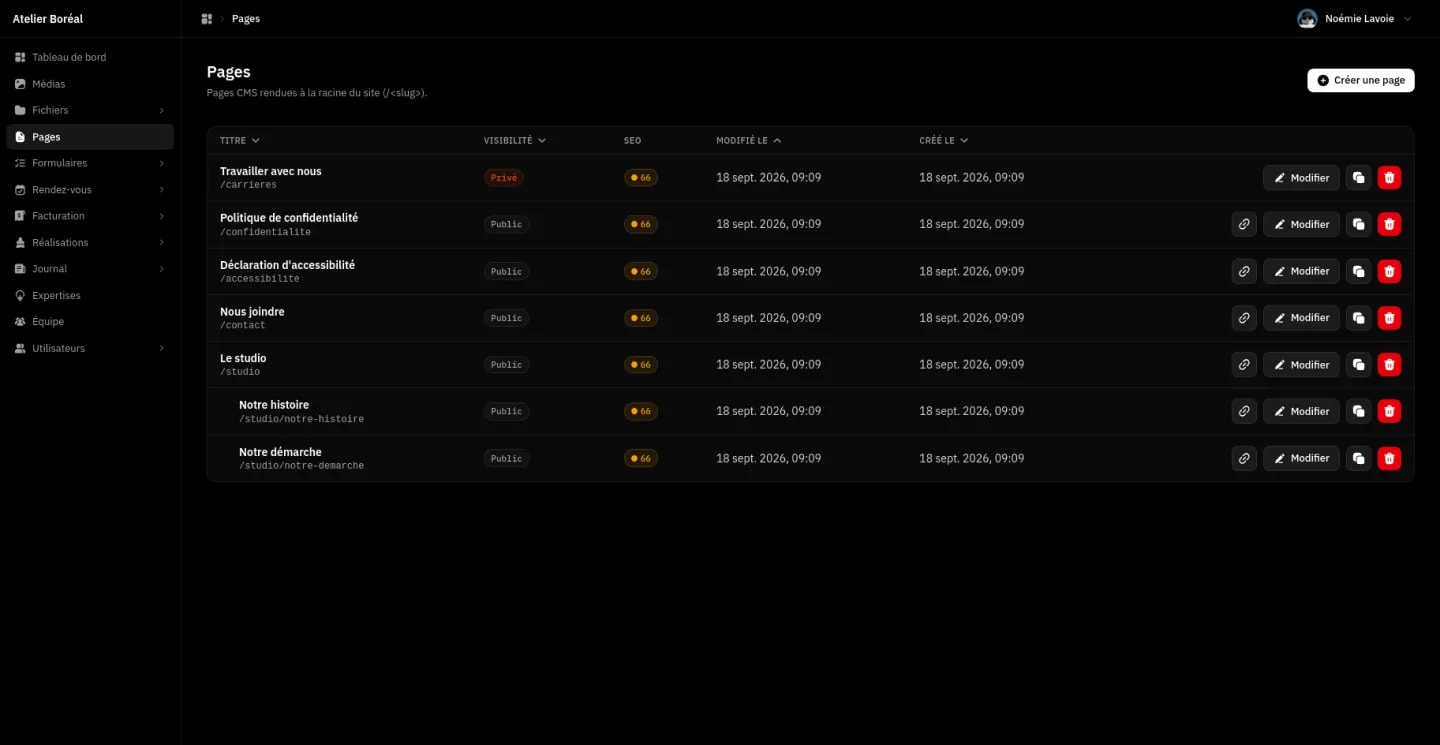Delete the Travailler avec nous page
Screen dimensions: 1440x745
tap(1389, 178)
